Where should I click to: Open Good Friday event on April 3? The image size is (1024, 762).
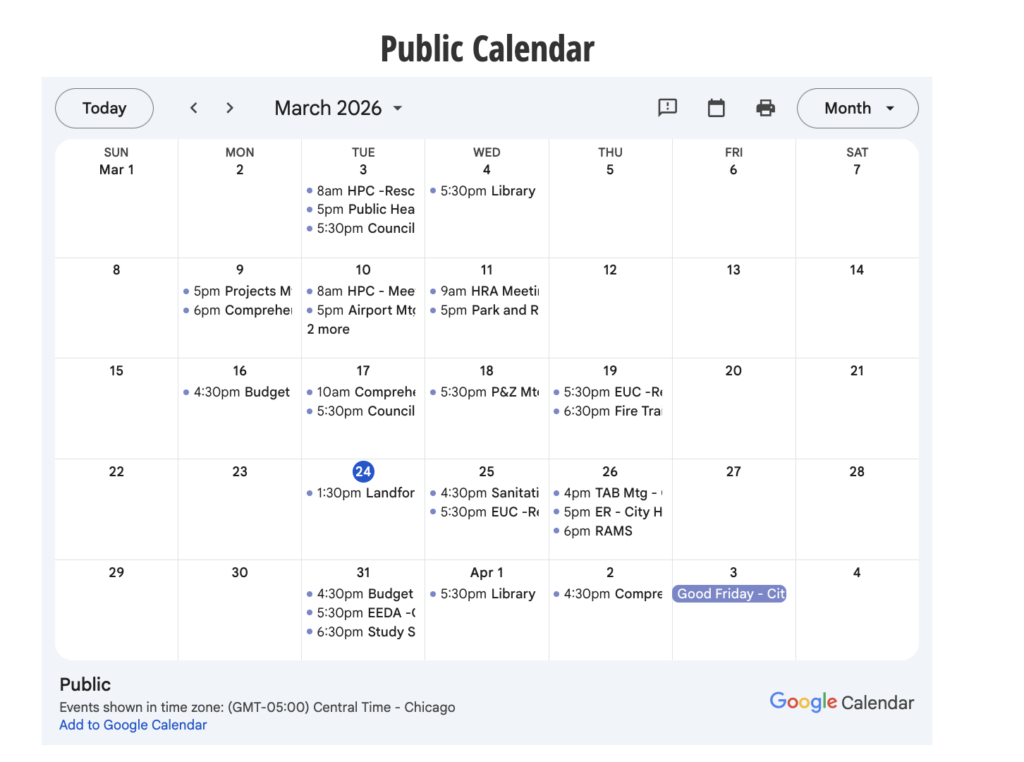coord(729,594)
